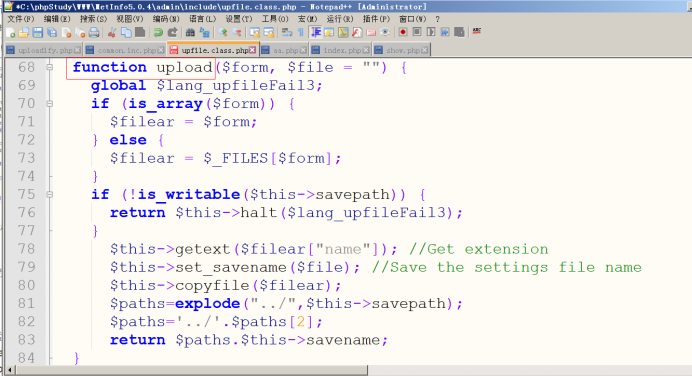692x376 pixels.
Task: Paste from clipboard via toolbar
Action: click(x=140, y=32)
